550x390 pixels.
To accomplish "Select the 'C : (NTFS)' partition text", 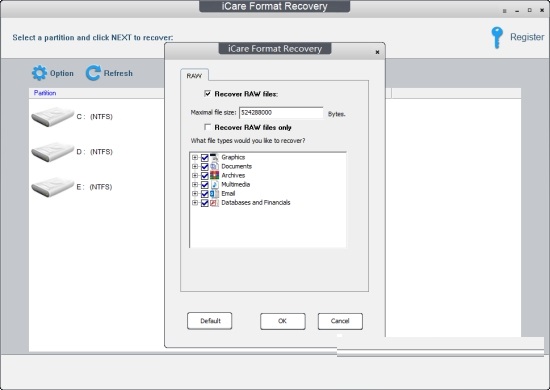I will (94, 117).
